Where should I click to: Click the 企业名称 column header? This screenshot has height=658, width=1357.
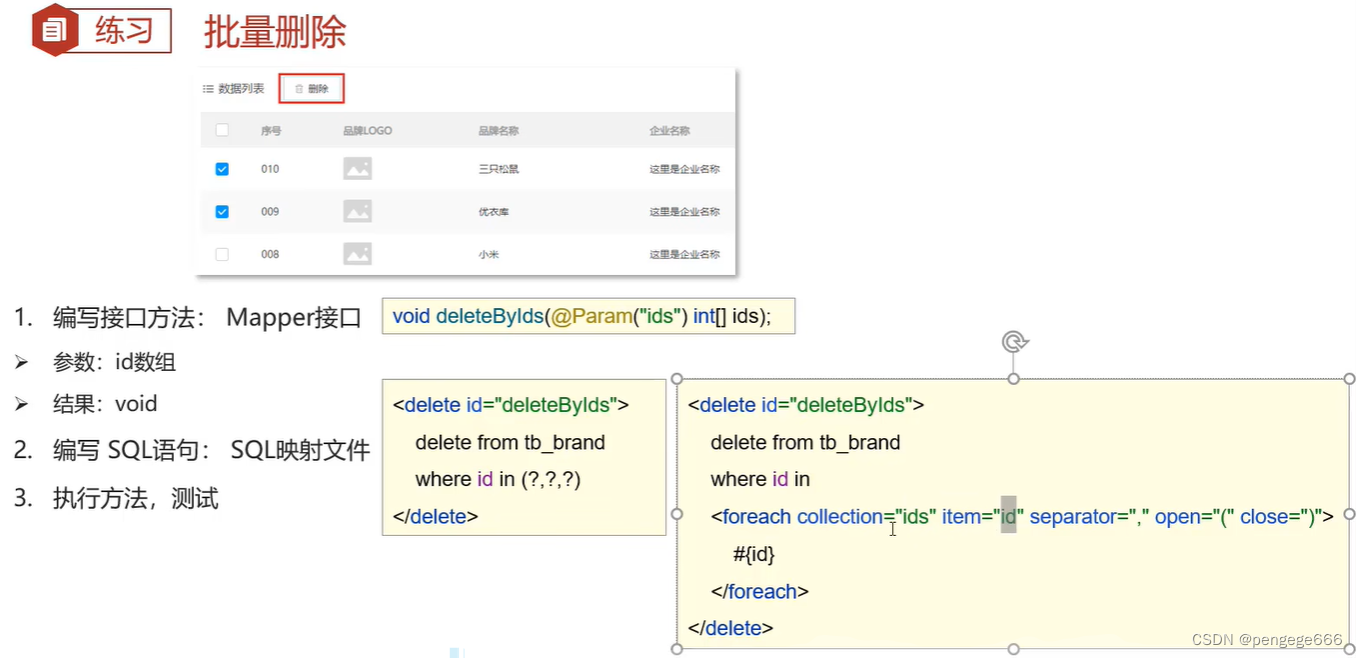pyautogui.click(x=669, y=131)
